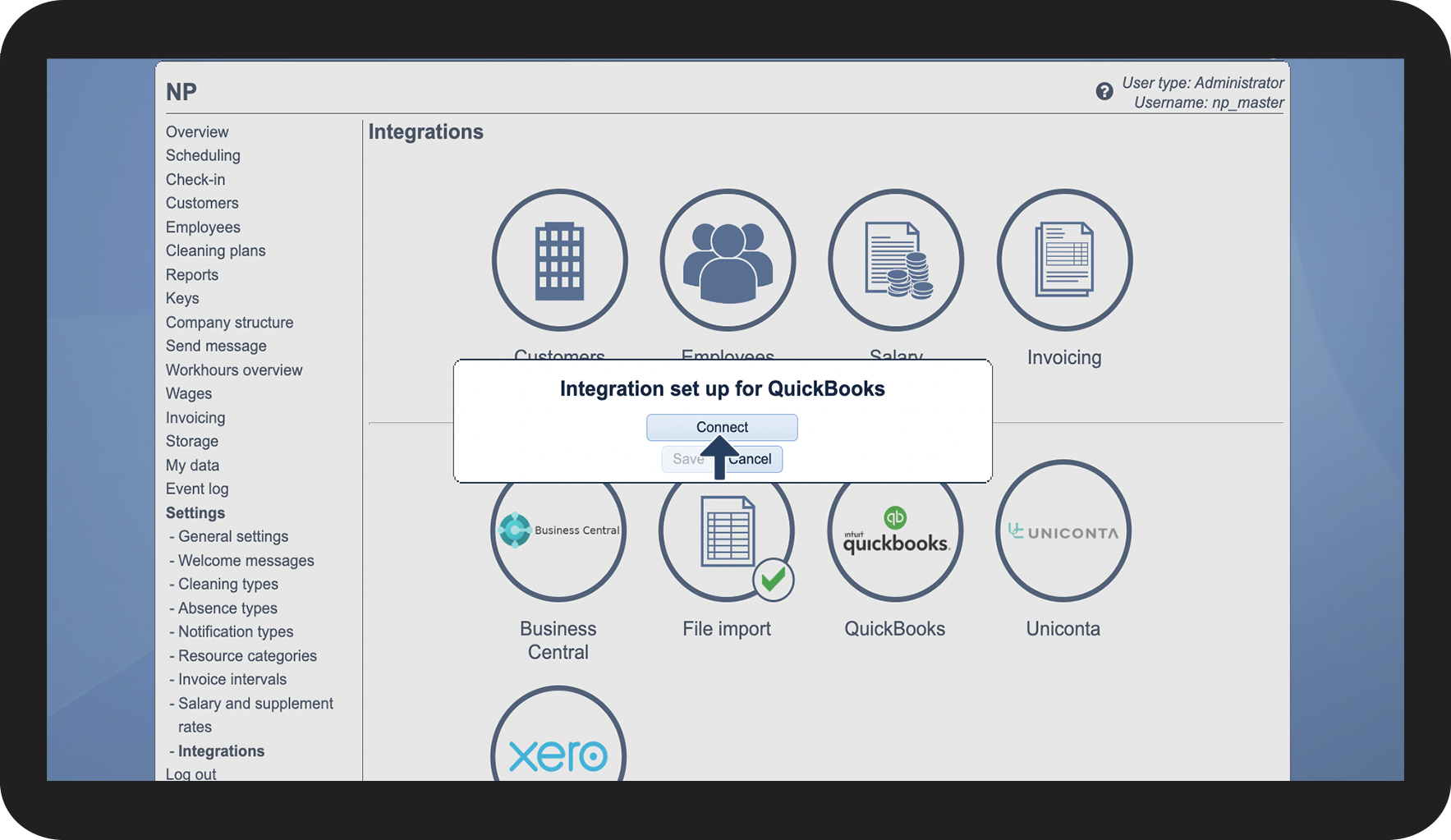Open Invoice intervals settings
The width and height of the screenshot is (1451, 840).
point(232,680)
